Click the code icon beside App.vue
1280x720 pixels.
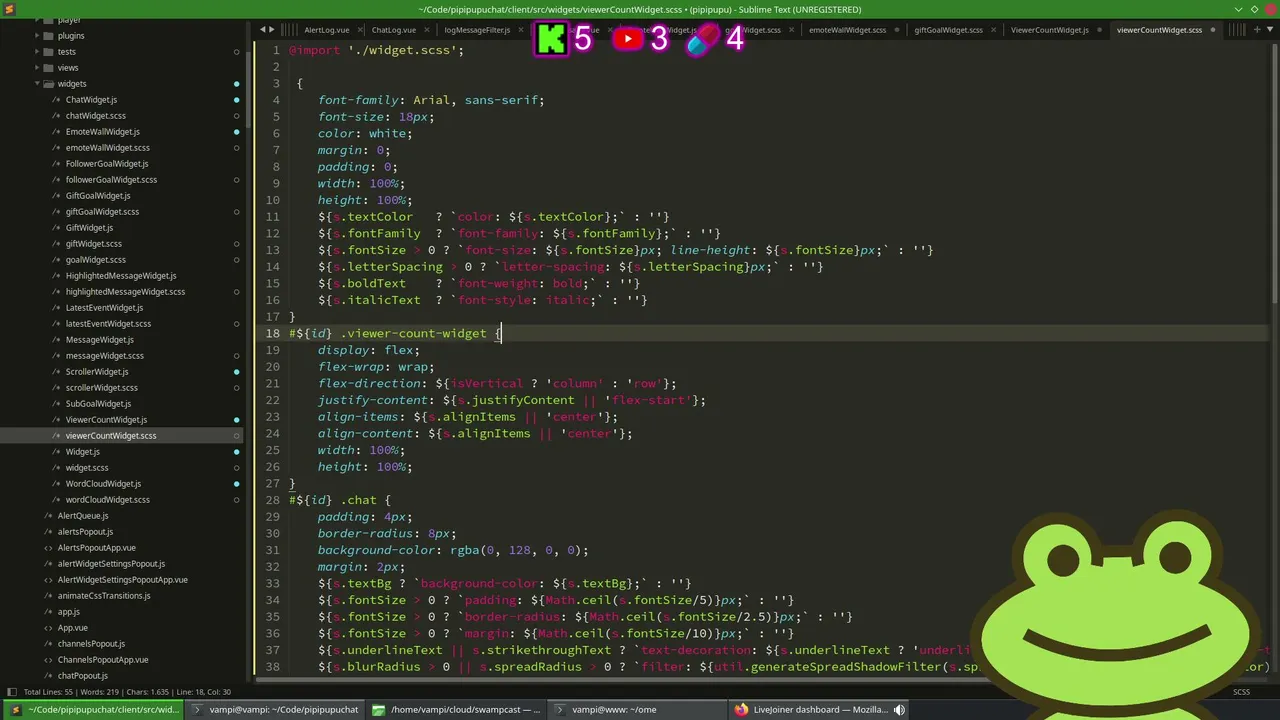tap(48, 628)
